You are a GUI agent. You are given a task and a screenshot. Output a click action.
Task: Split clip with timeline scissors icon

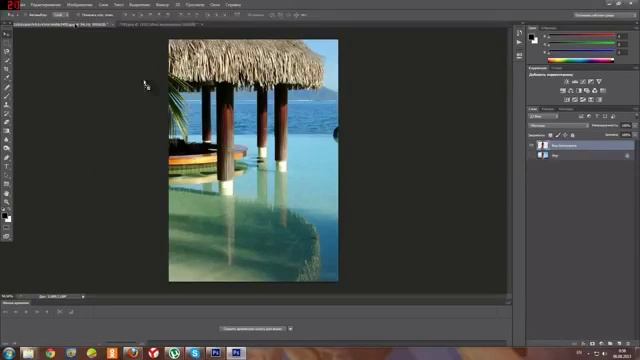click(60, 312)
